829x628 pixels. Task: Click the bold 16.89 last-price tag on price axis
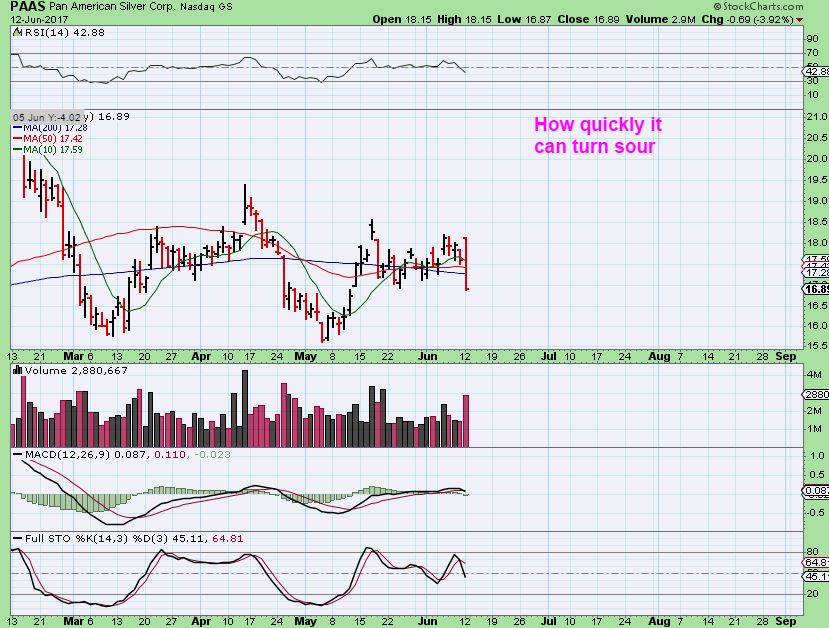pos(817,289)
